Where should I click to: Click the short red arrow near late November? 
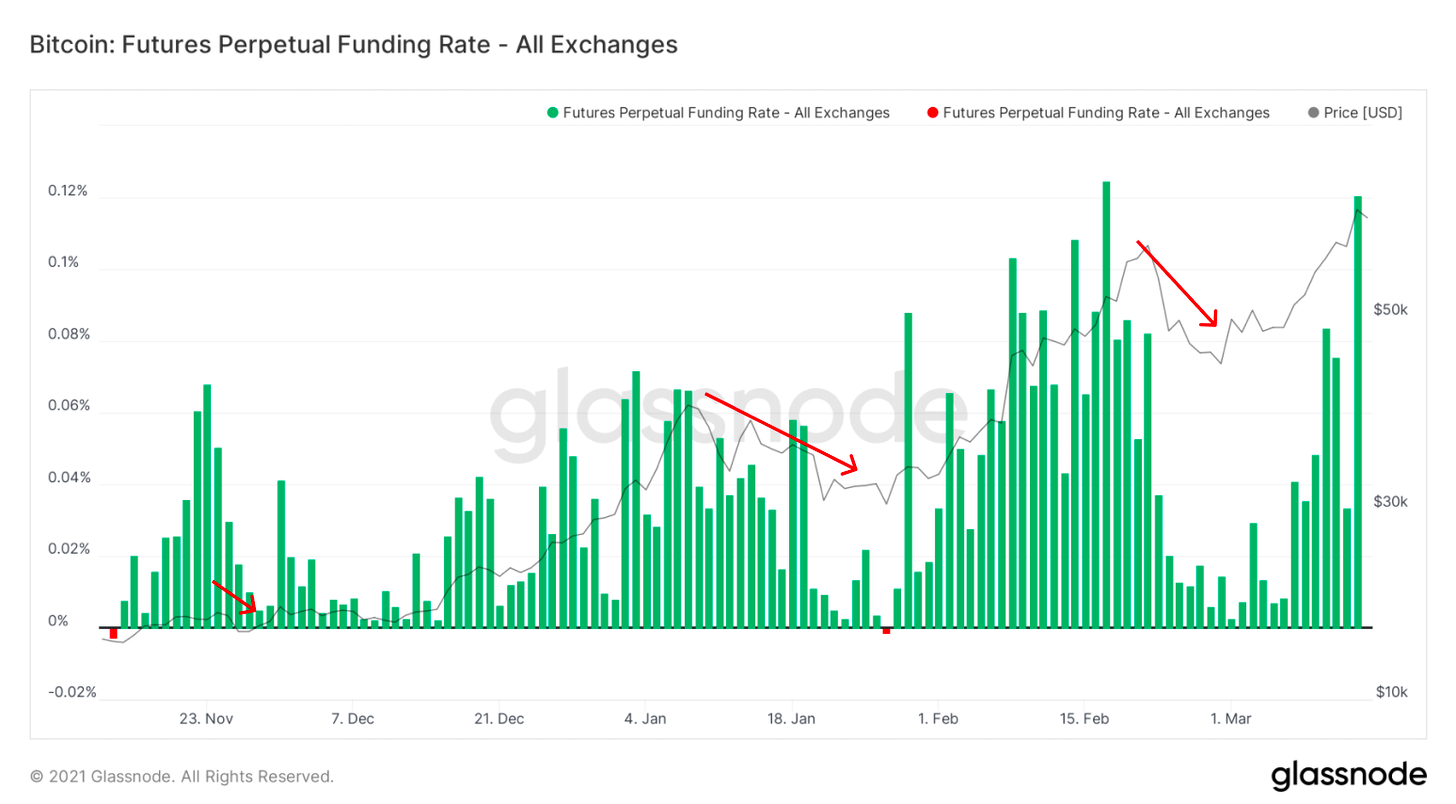point(235,596)
